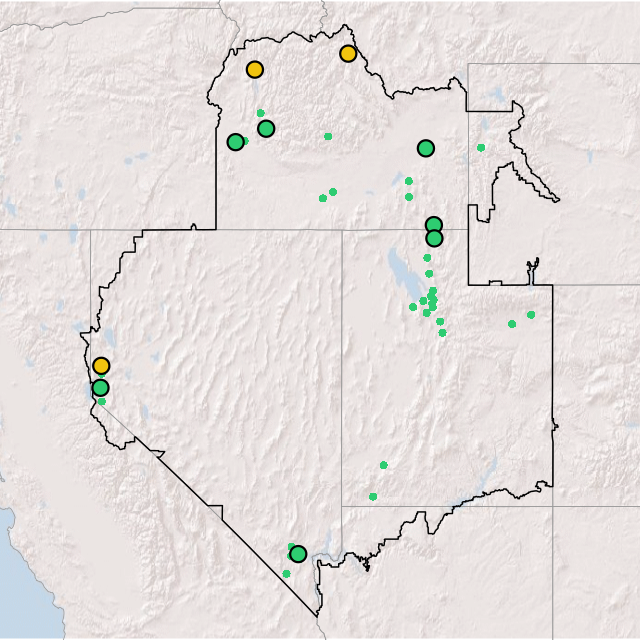The width and height of the screenshot is (640, 640).
Task: Select the westernmost dot of the cluster beside the large lake
Action: (x=413, y=307)
